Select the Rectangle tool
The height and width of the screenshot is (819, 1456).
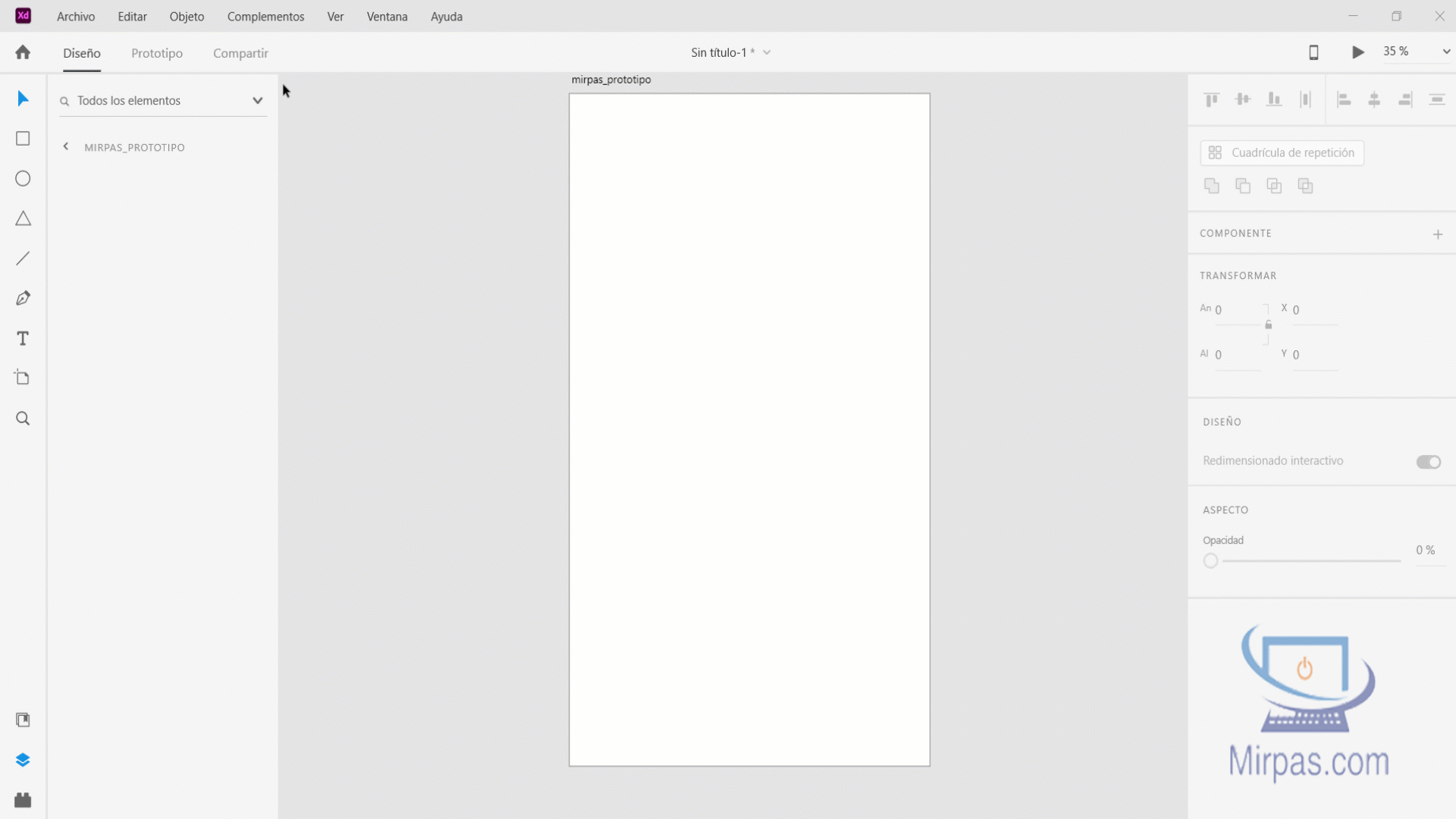[23, 139]
